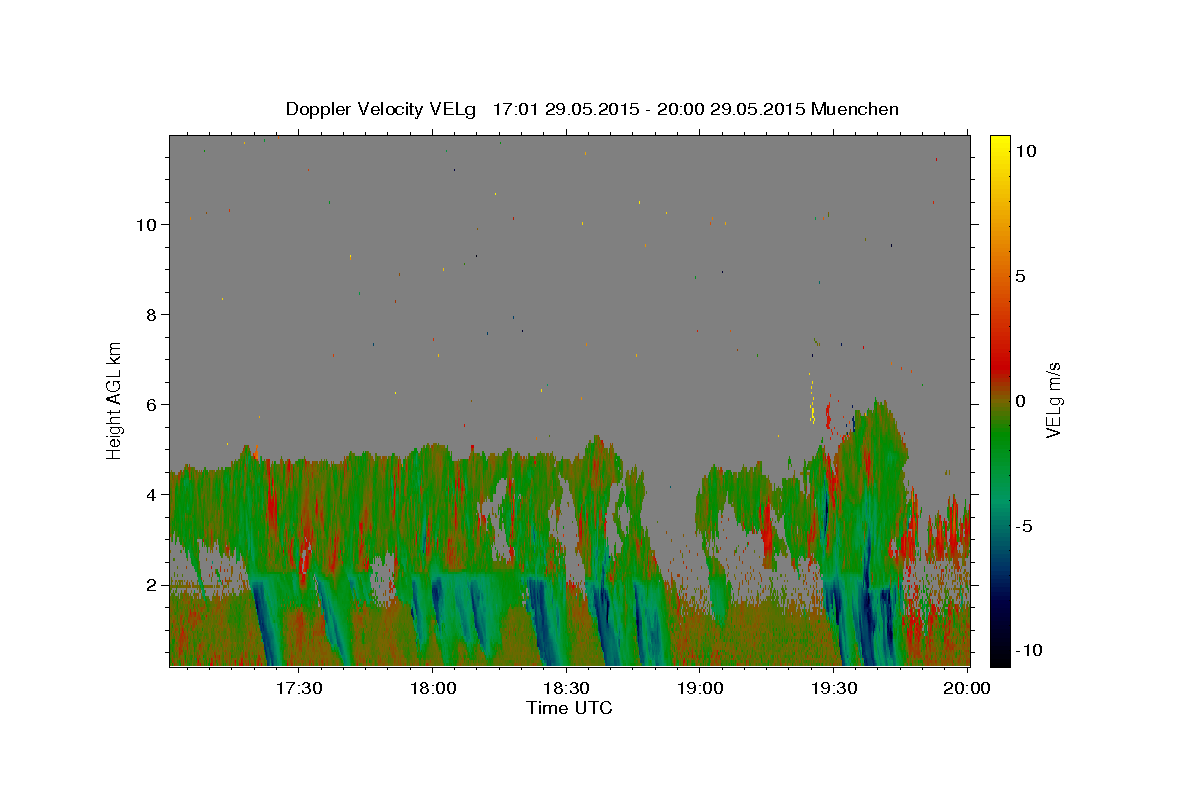Click the 17:30 time tick label

click(x=299, y=688)
